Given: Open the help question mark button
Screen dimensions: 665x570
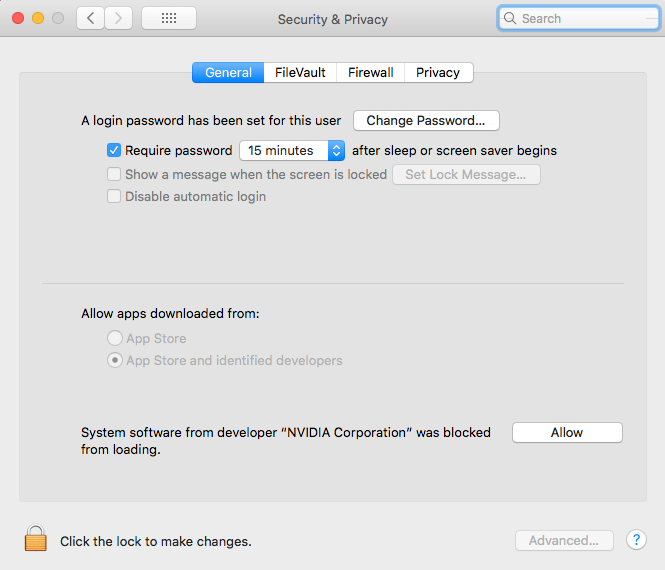Looking at the screenshot, I should [x=636, y=540].
